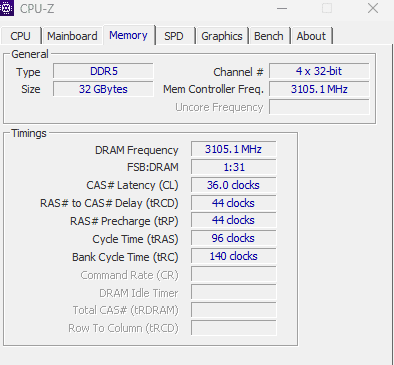Click the Uncore Frequency label
This screenshot has height=365, width=394.
point(219,107)
